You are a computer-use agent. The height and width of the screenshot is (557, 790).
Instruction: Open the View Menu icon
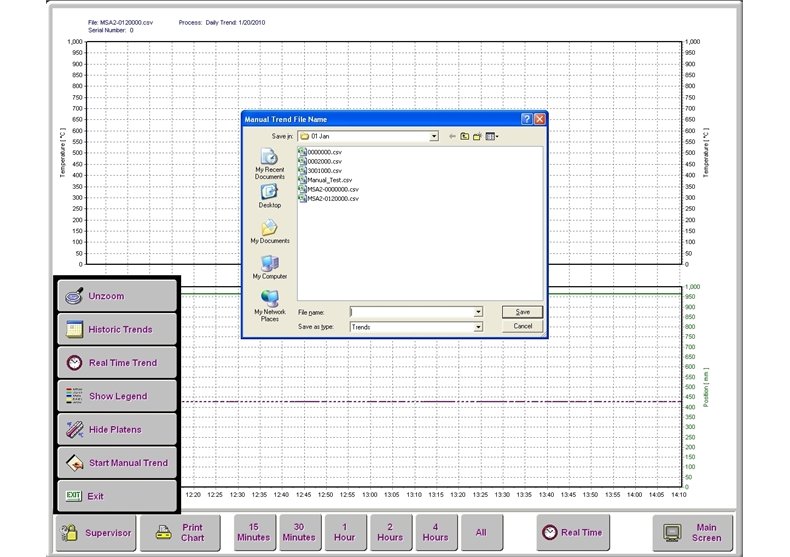point(492,136)
